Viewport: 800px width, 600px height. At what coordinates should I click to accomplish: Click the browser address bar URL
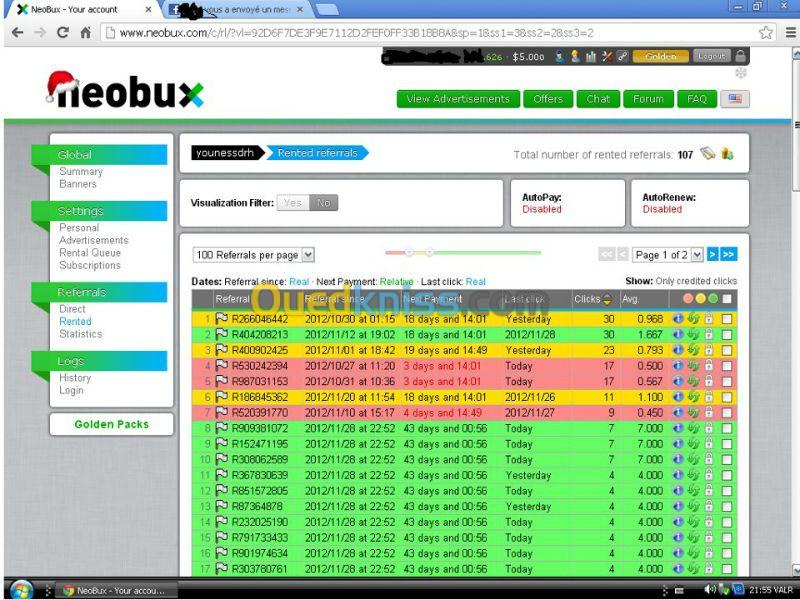click(356, 33)
